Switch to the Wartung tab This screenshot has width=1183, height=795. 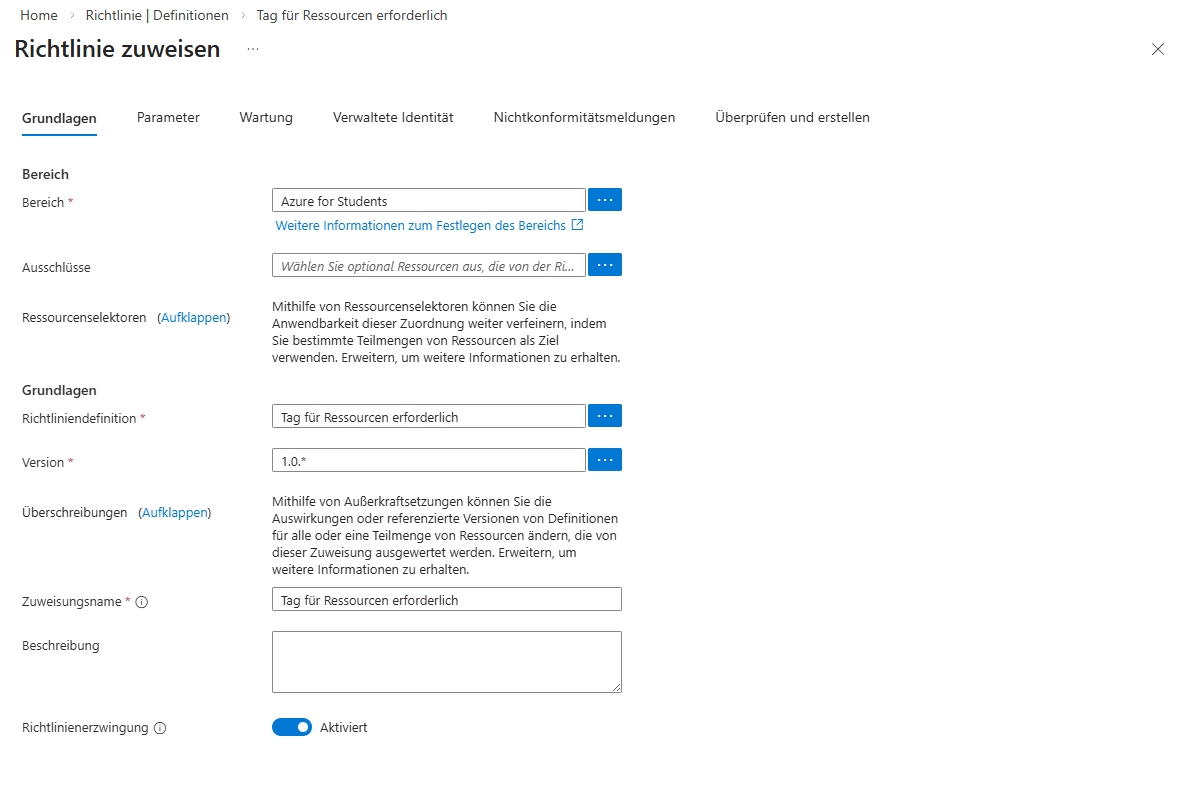click(266, 117)
